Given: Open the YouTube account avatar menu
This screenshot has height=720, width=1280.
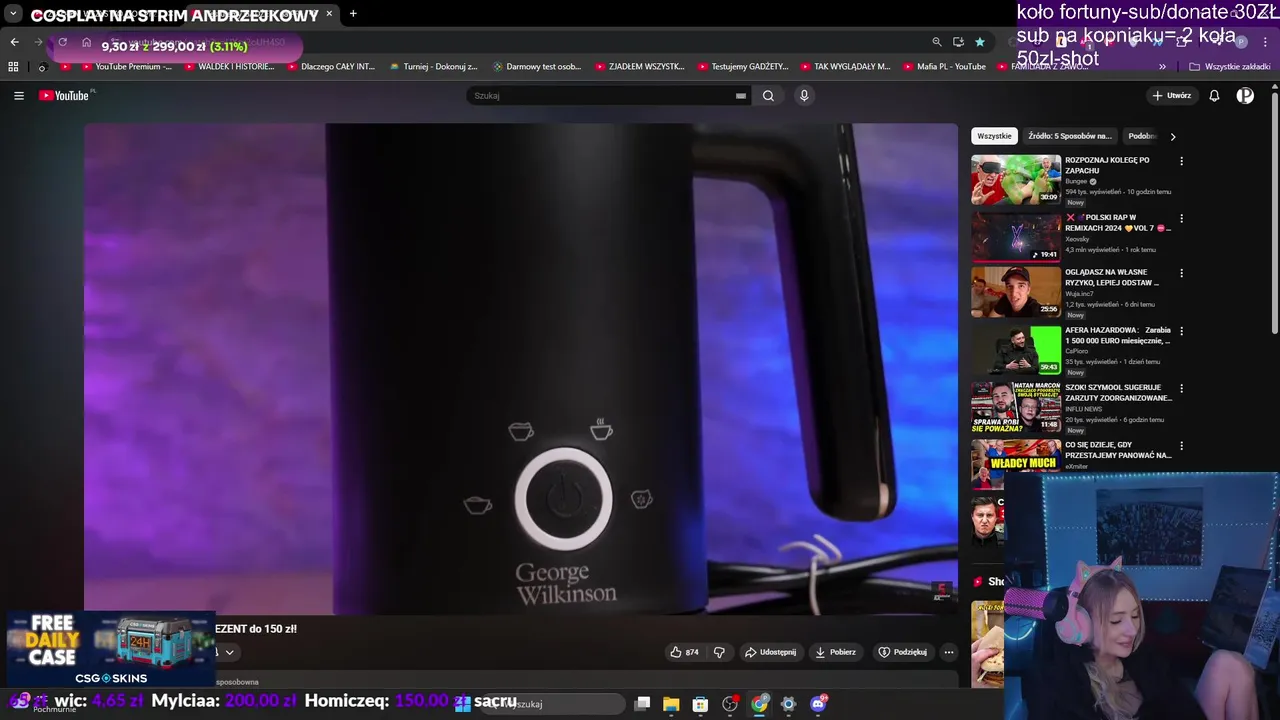Looking at the screenshot, I should 1245,96.
